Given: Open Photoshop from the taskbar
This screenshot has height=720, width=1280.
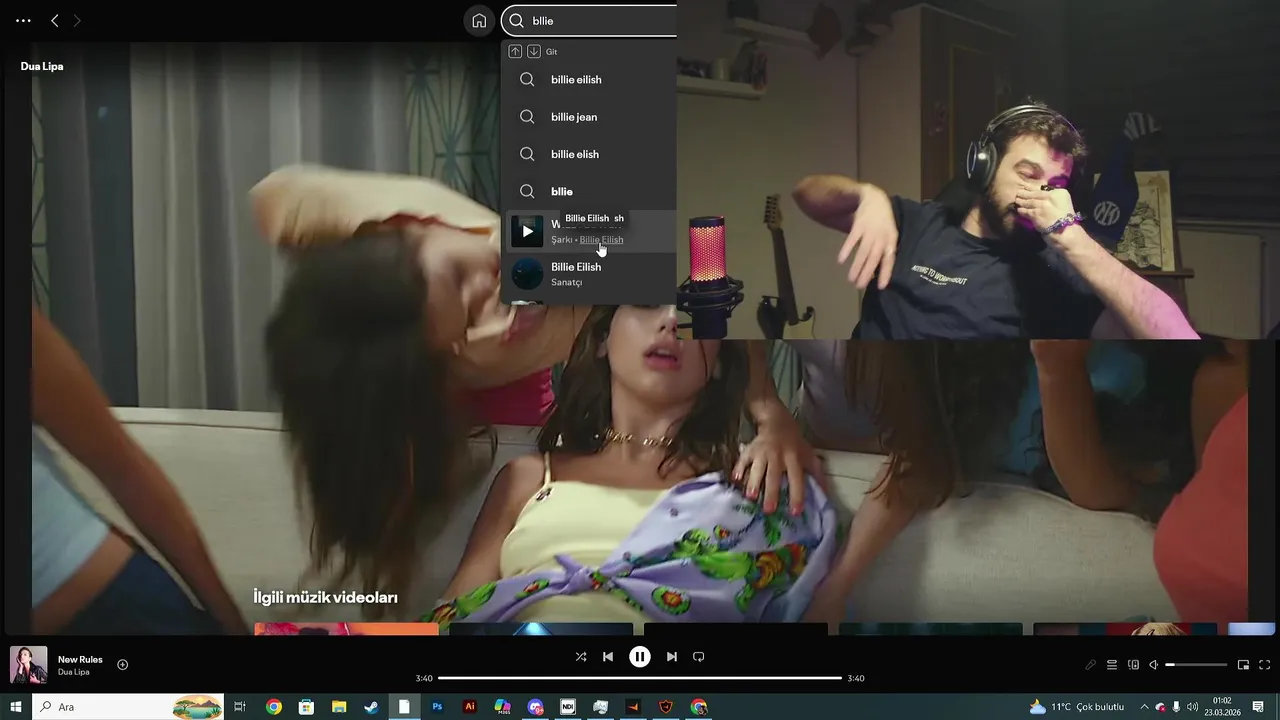Looking at the screenshot, I should coord(437,707).
